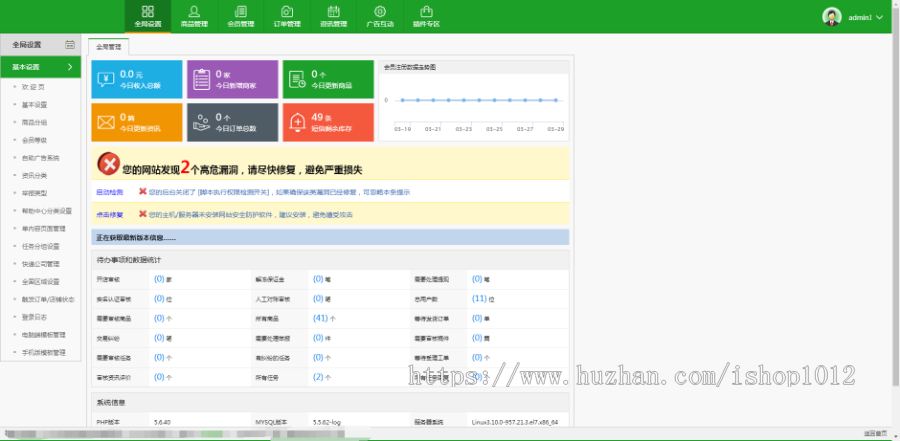Open 插件专区 shopping bag icon

click(x=426, y=11)
